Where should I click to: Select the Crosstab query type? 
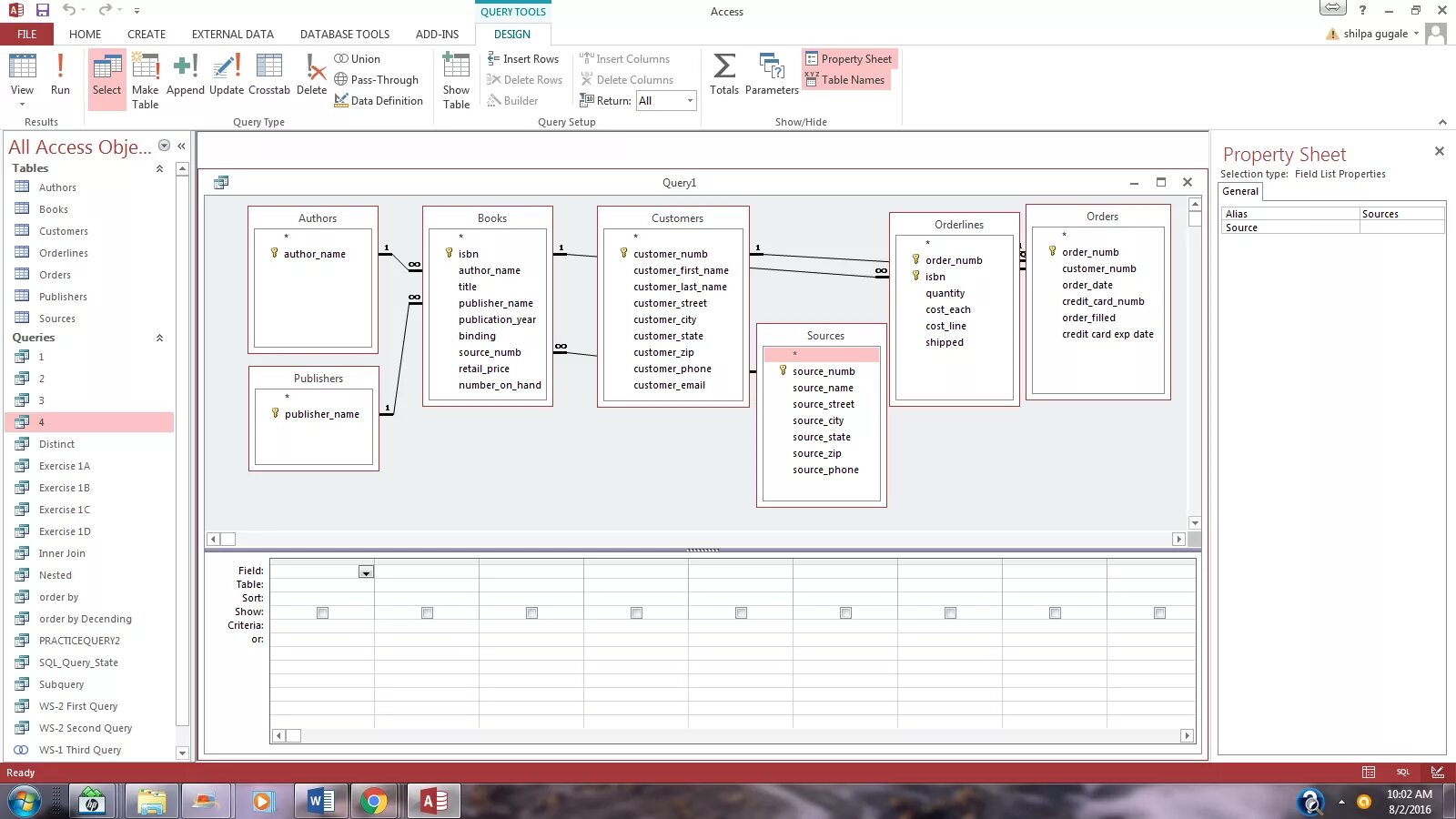click(x=269, y=75)
